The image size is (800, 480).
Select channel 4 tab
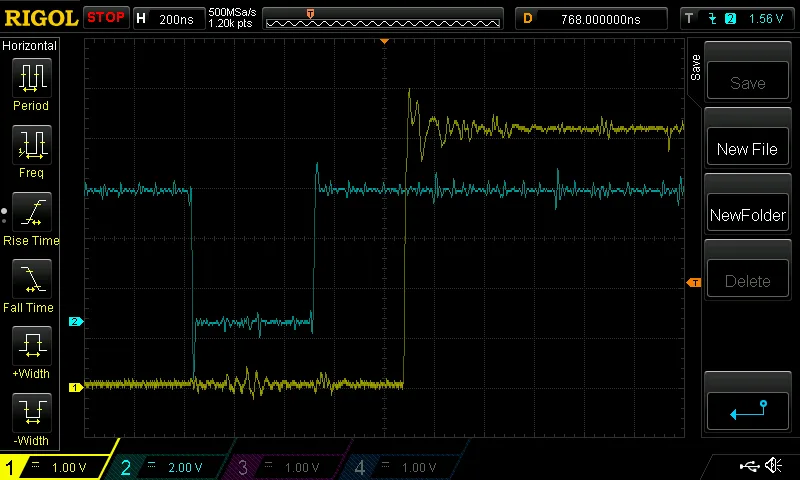[x=403, y=467]
